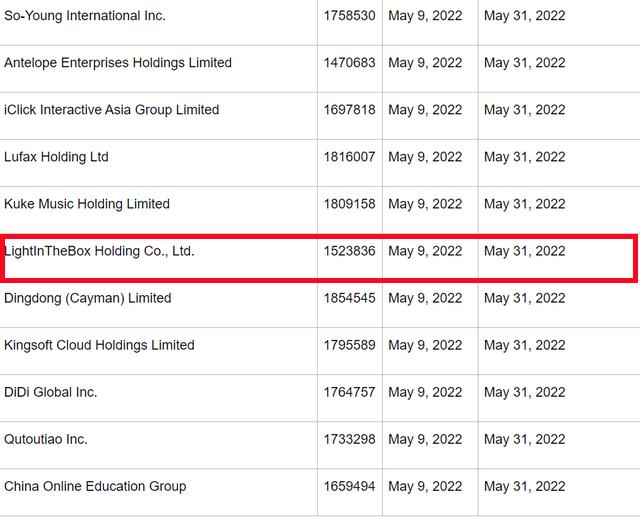Screen dimensions: 640x517
Task: Click Dingdong (Cayman) Limited row name
Action: click(x=88, y=298)
